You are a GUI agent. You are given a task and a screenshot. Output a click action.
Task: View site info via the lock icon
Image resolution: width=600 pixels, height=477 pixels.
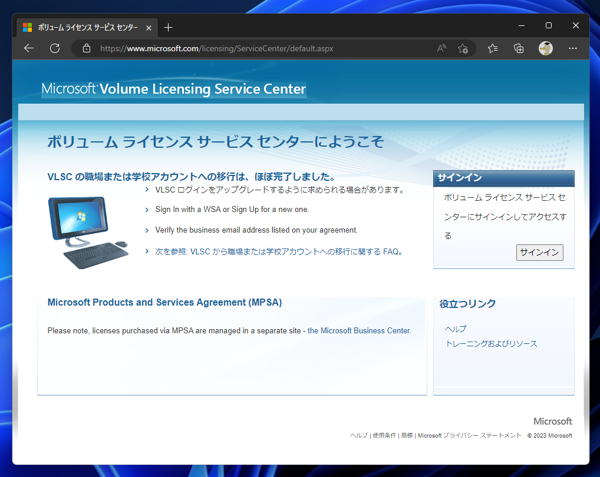[x=86, y=49]
